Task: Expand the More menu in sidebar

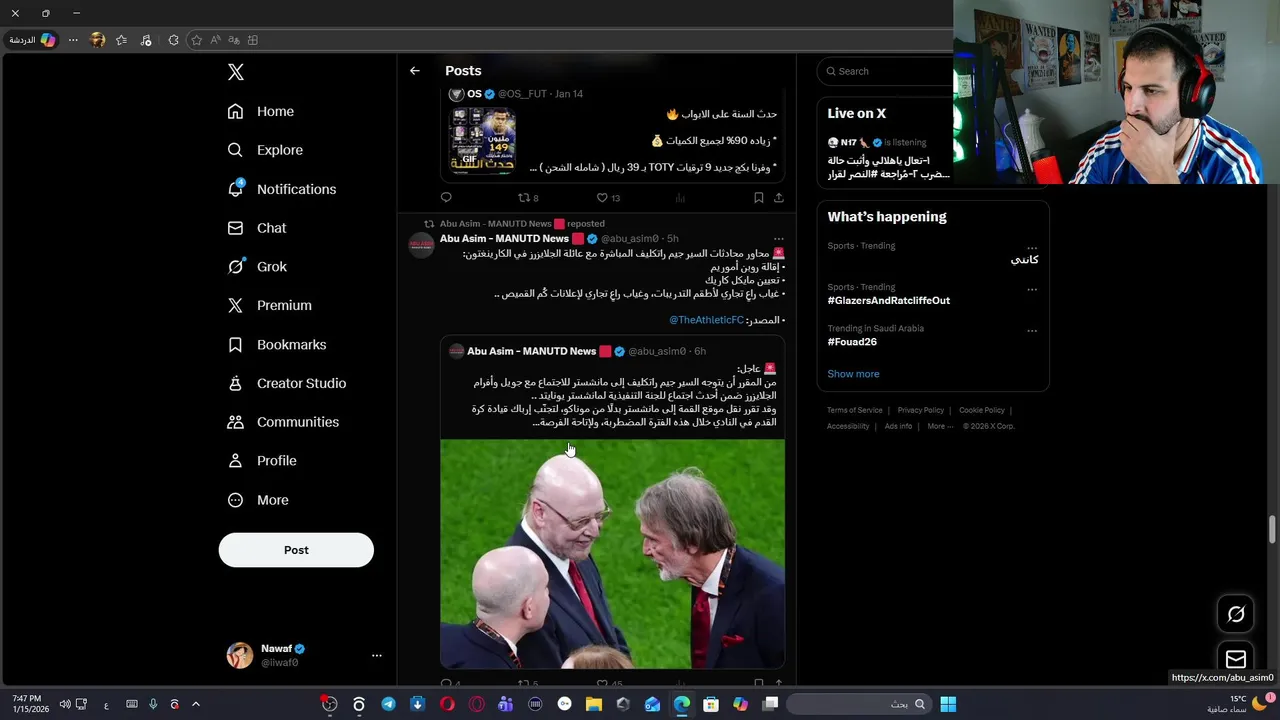Action: coord(258,500)
